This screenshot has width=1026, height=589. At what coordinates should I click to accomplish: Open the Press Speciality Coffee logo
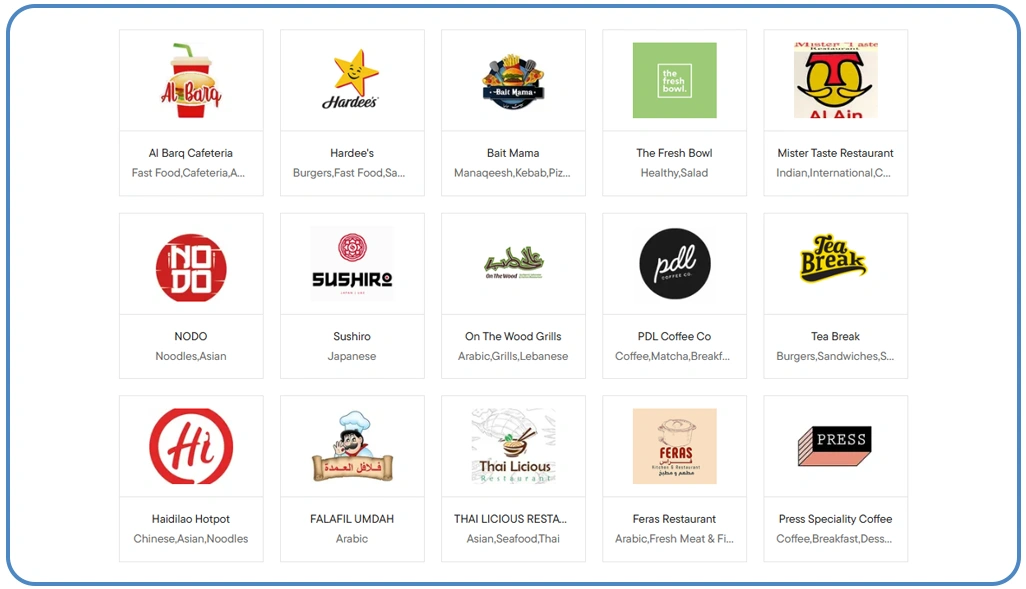[x=835, y=446]
